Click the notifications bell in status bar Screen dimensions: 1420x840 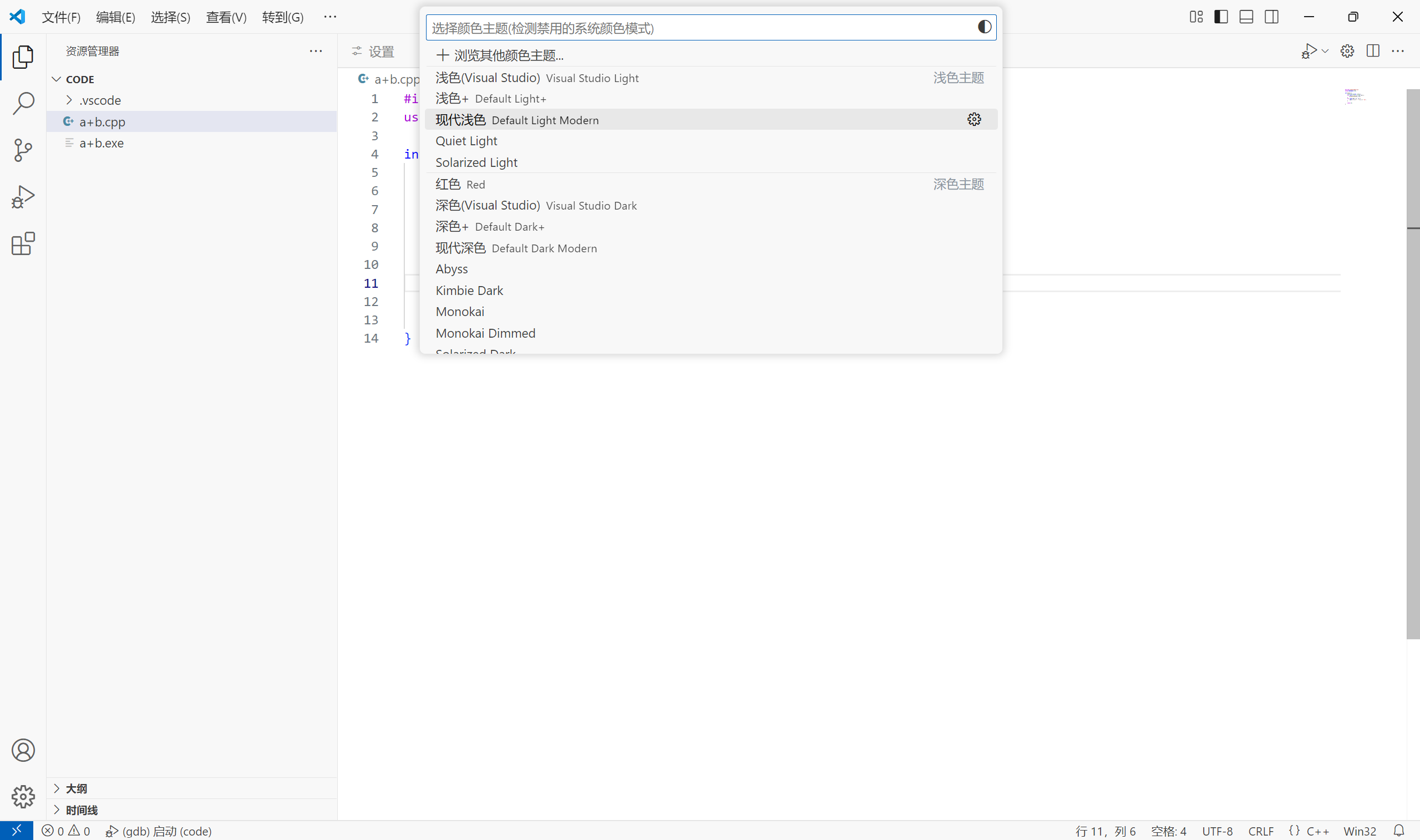pyautogui.click(x=1398, y=831)
